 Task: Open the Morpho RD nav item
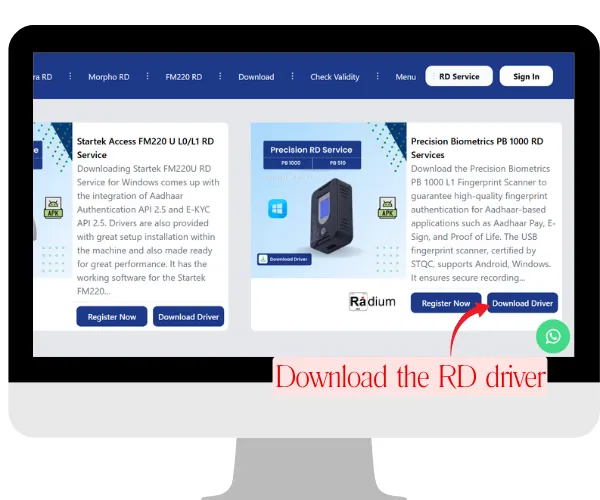[x=108, y=77]
